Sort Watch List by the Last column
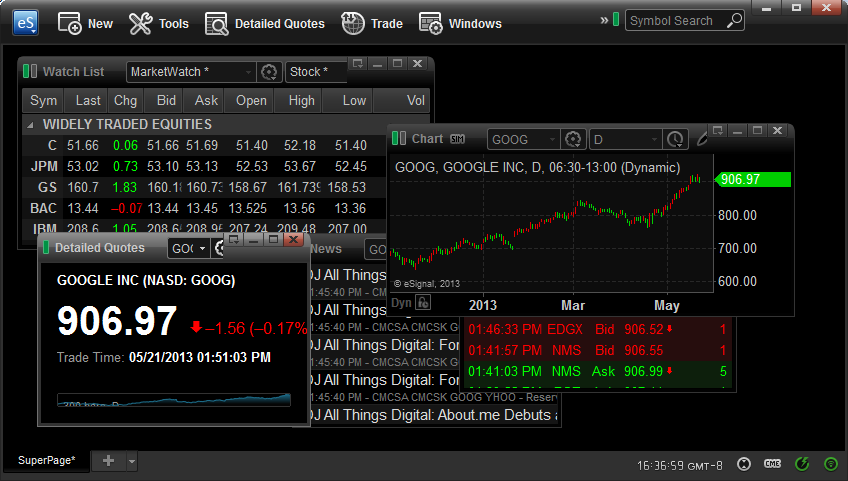This screenshot has height=481, width=848. [88, 101]
